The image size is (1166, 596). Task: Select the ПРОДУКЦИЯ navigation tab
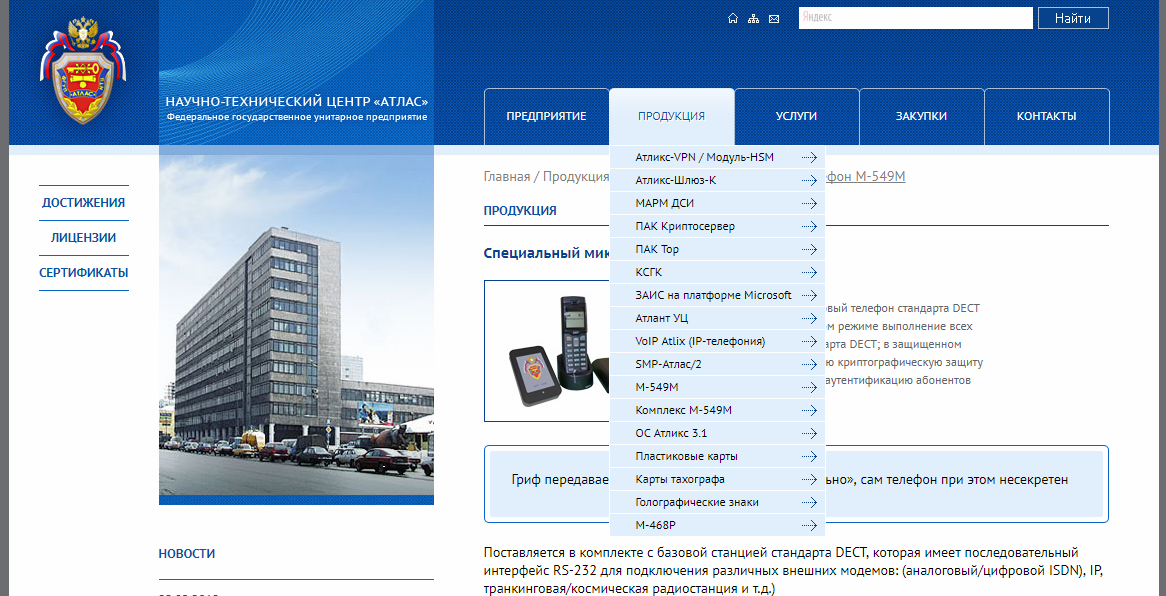click(671, 117)
